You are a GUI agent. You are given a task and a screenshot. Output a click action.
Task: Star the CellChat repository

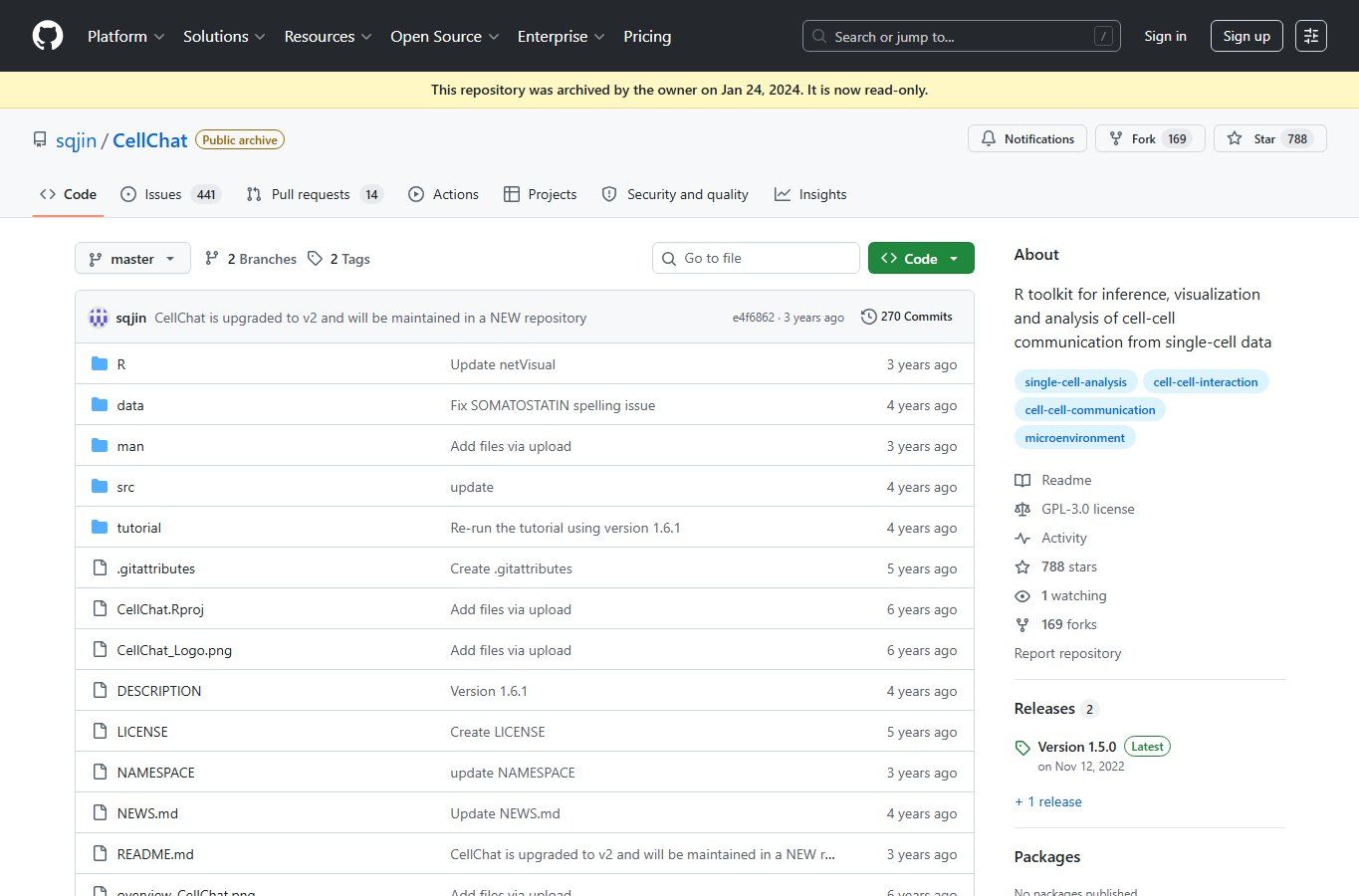click(x=1269, y=138)
